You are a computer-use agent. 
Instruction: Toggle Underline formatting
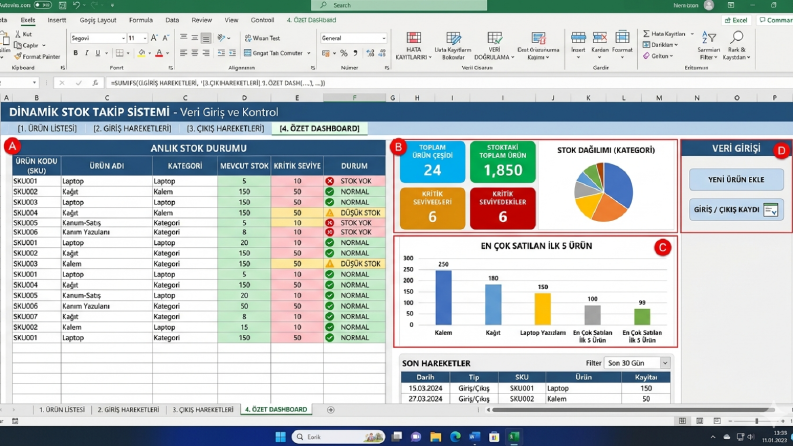point(98,53)
